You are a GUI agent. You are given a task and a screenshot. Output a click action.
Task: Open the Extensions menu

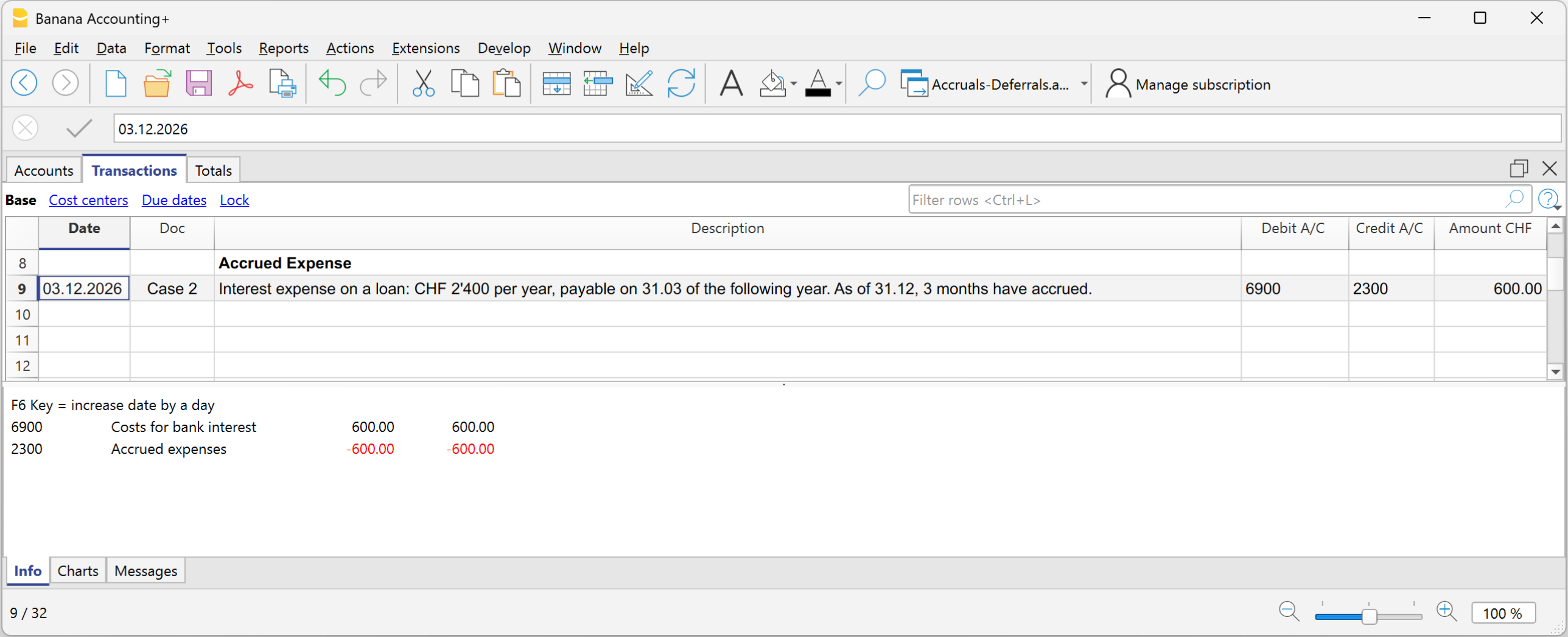click(426, 48)
